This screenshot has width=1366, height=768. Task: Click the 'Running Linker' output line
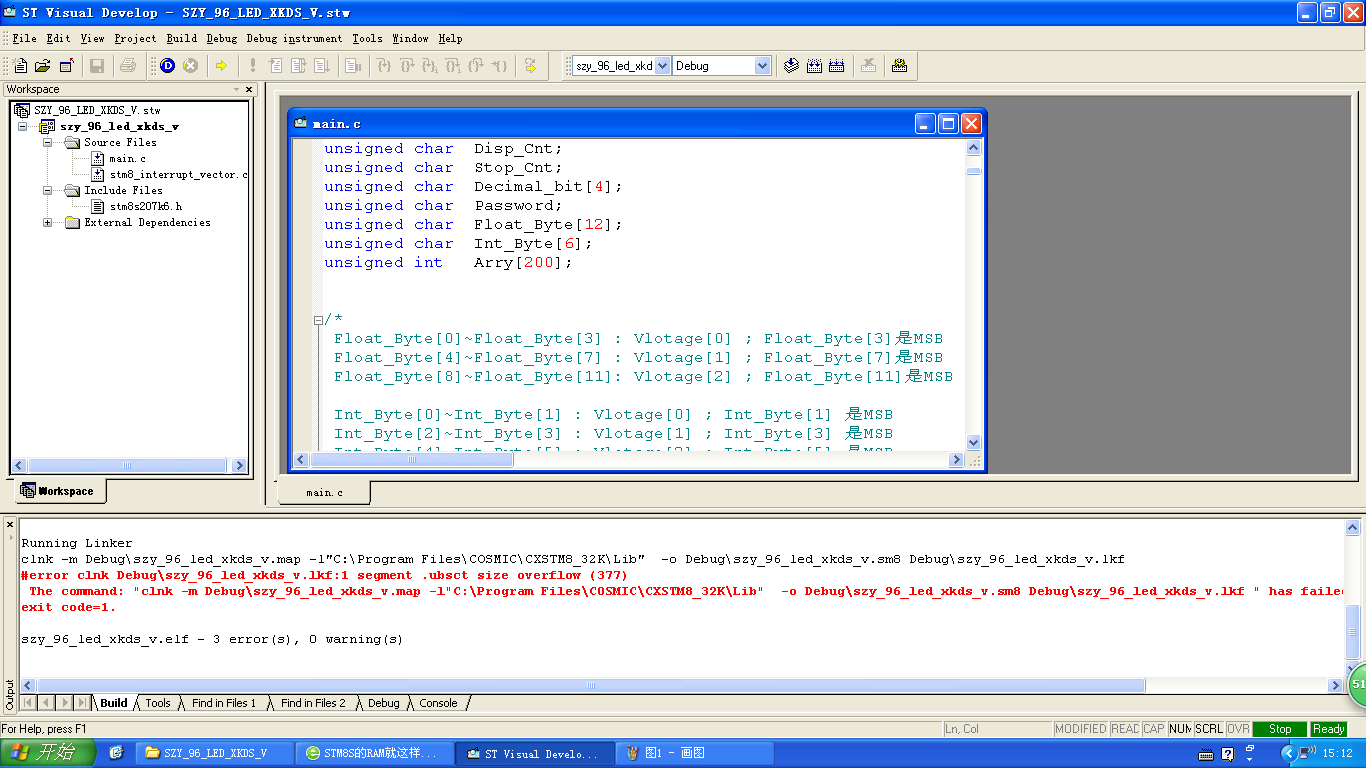click(77, 543)
